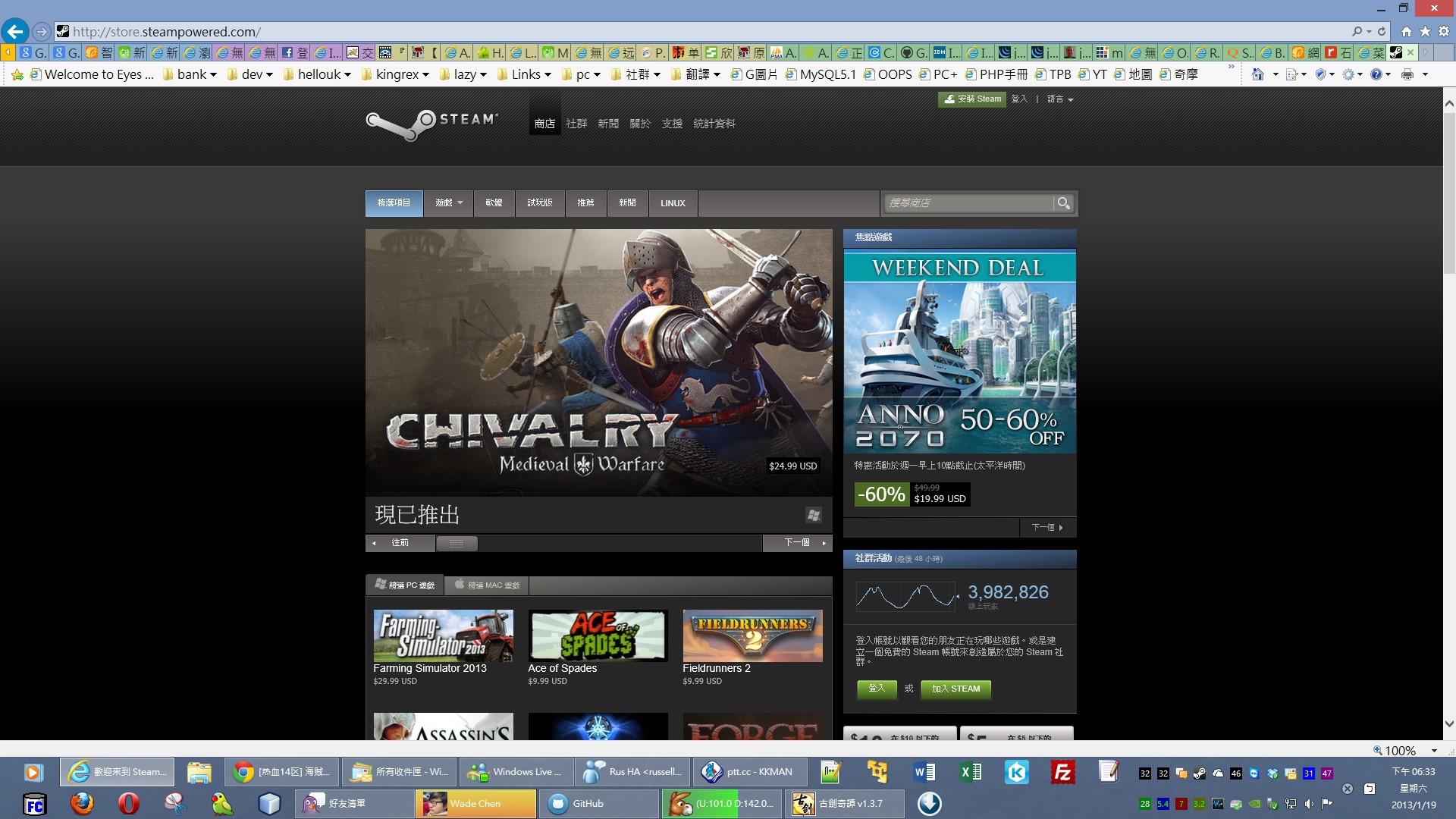Click the volume speaker icon in system tray
The height and width of the screenshot is (819, 1456).
1309,804
